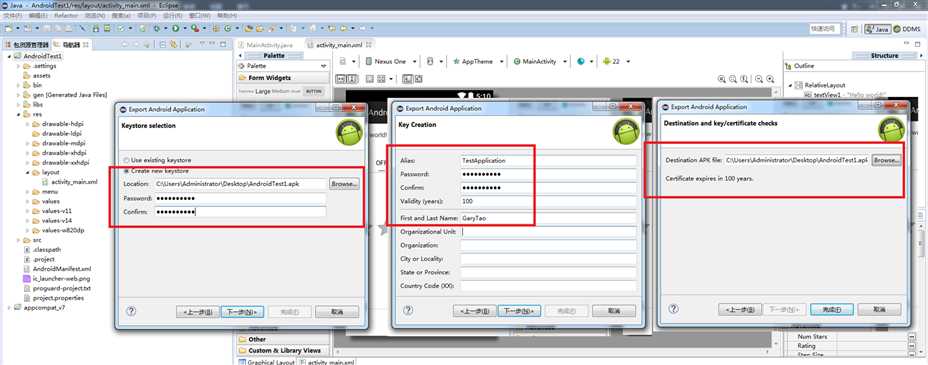This screenshot has height=365, width=928.
Task: Switch to the Java perspective
Action: [877, 28]
